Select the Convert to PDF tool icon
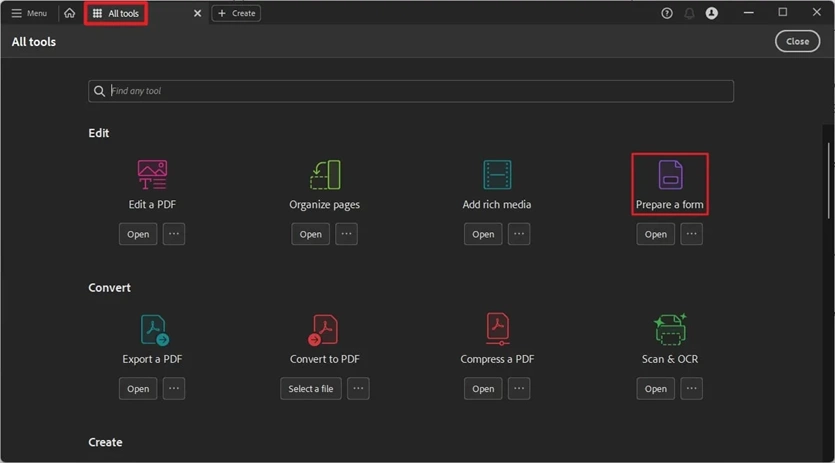Viewport: 835px width, 463px height. click(x=323, y=329)
